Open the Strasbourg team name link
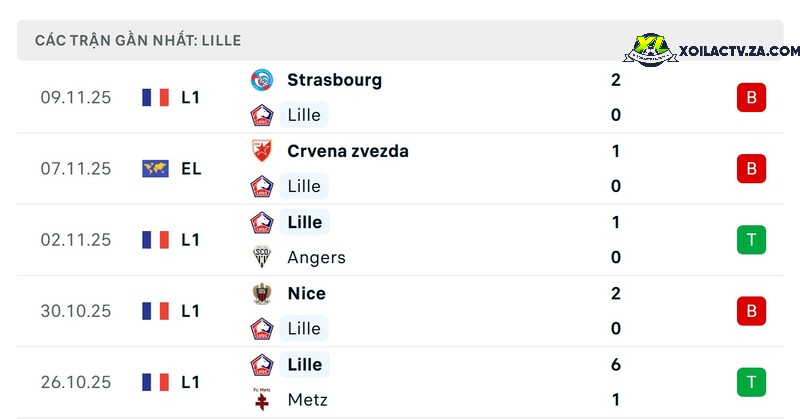The image size is (800, 419). point(334,80)
